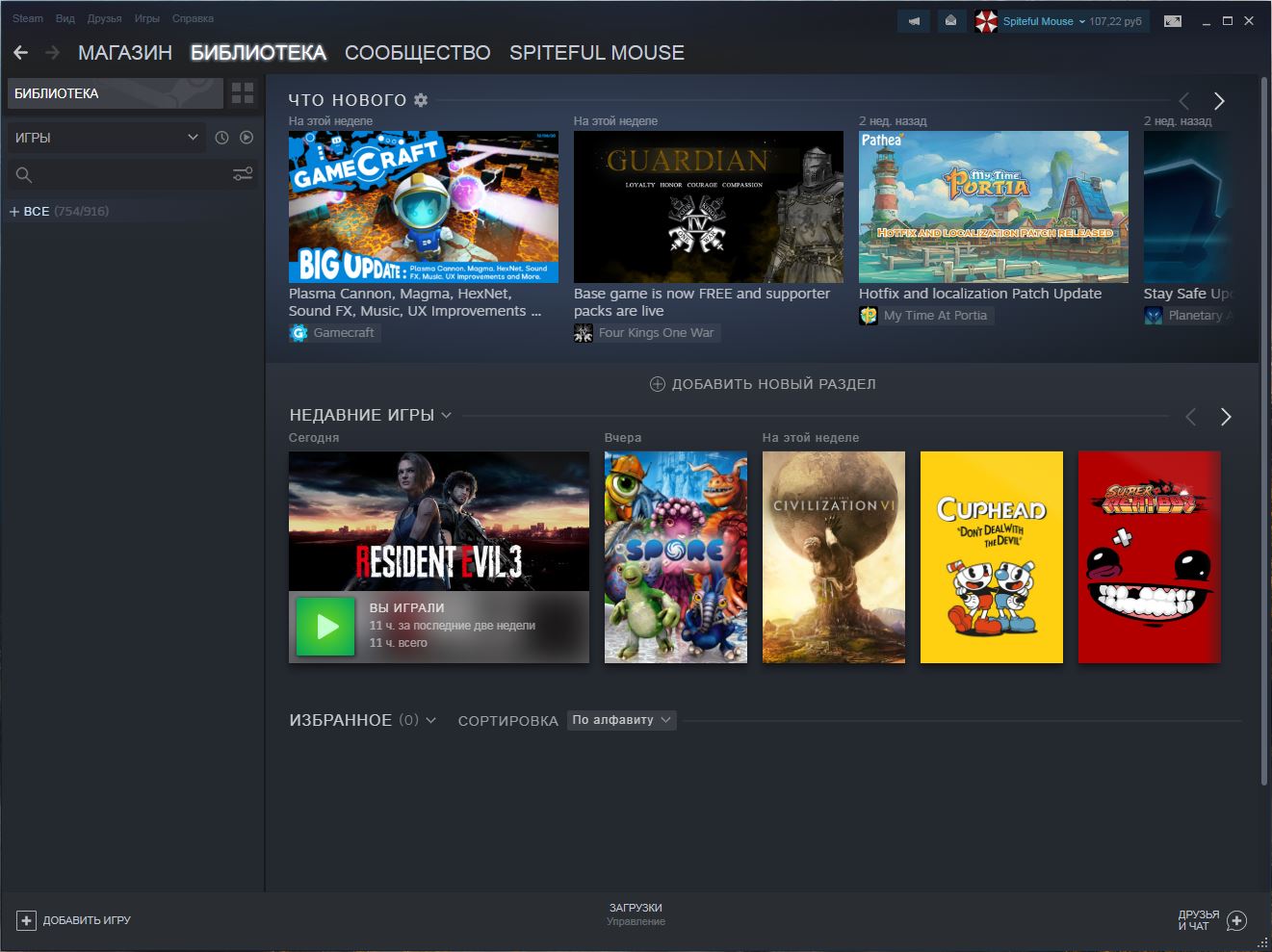Screen dimensions: 1272x952
Task: Open What's New settings gear
Action: pos(421,100)
